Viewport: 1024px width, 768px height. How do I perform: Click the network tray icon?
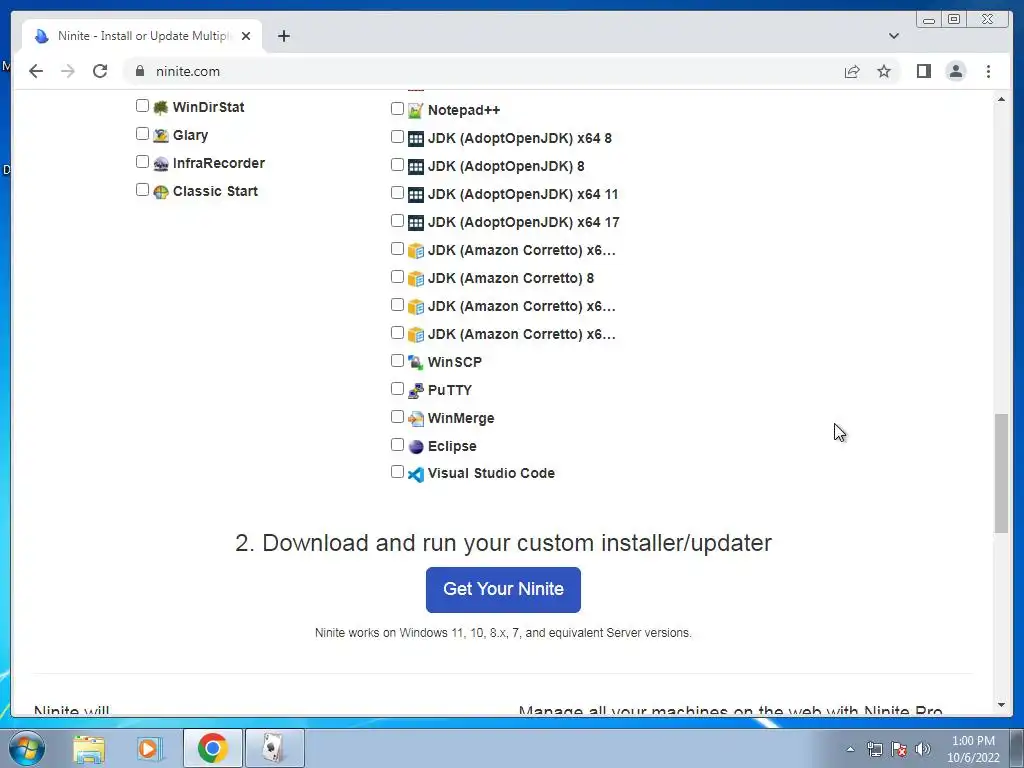click(874, 749)
